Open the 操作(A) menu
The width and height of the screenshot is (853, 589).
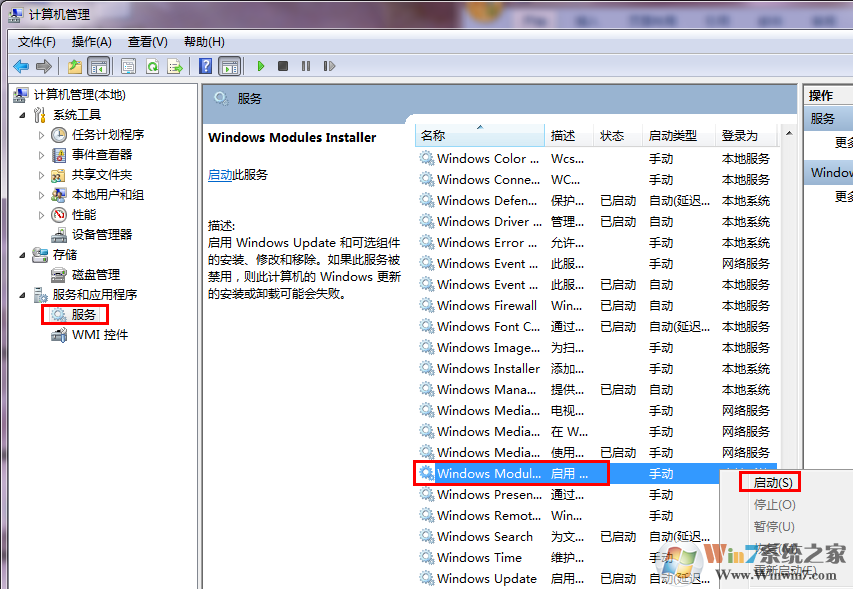tap(91, 41)
